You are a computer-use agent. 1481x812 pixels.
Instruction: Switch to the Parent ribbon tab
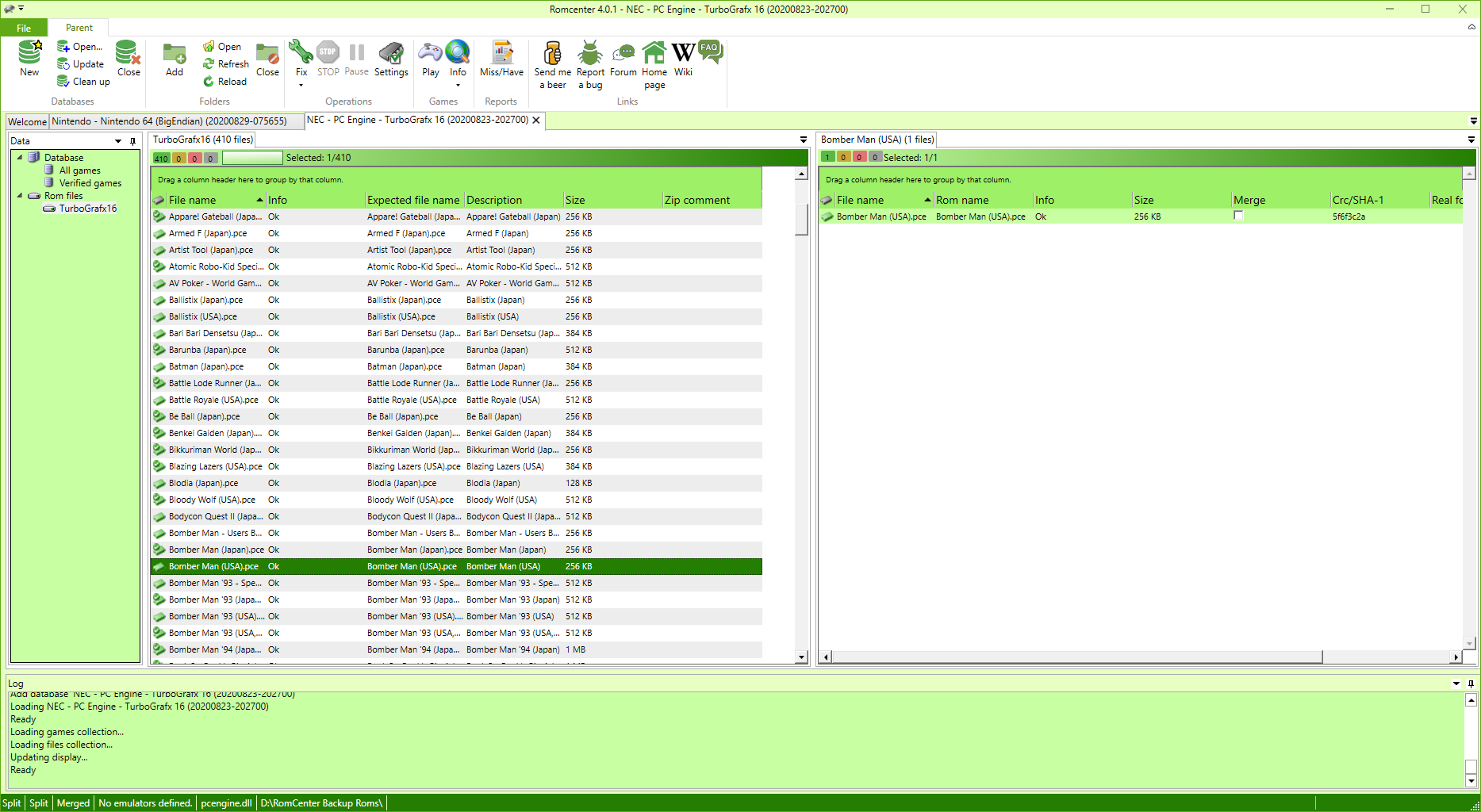(x=79, y=28)
